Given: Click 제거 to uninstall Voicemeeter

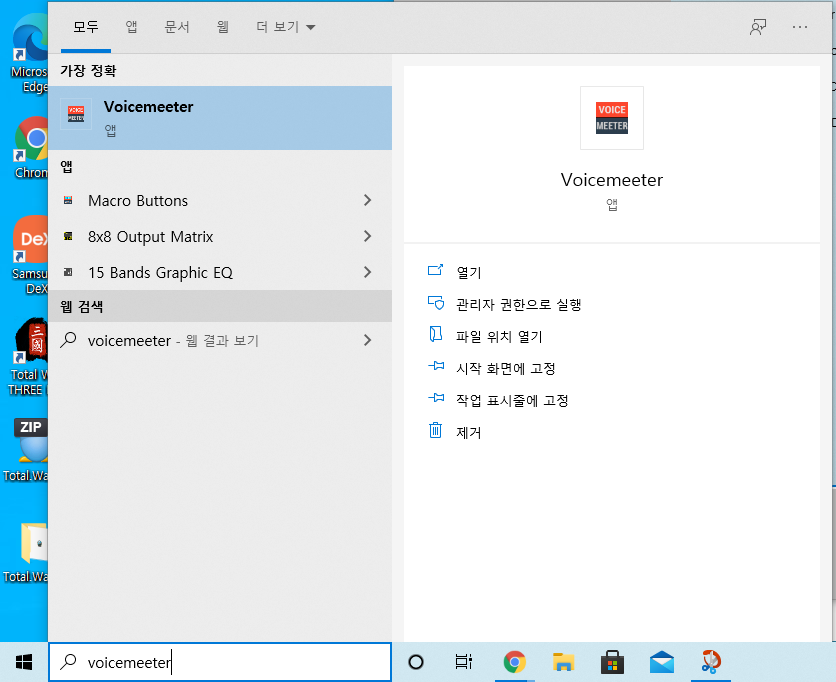Looking at the screenshot, I should pos(469,432).
